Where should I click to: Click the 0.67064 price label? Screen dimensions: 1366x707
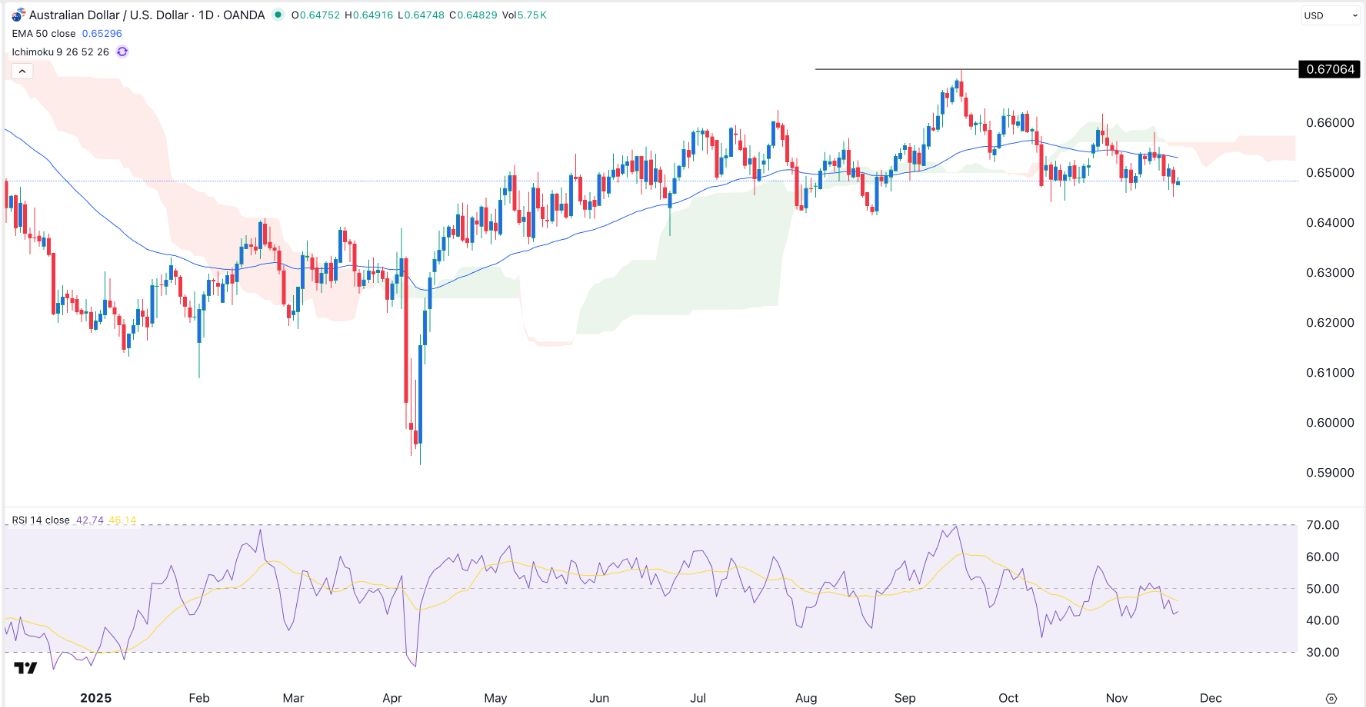1327,69
